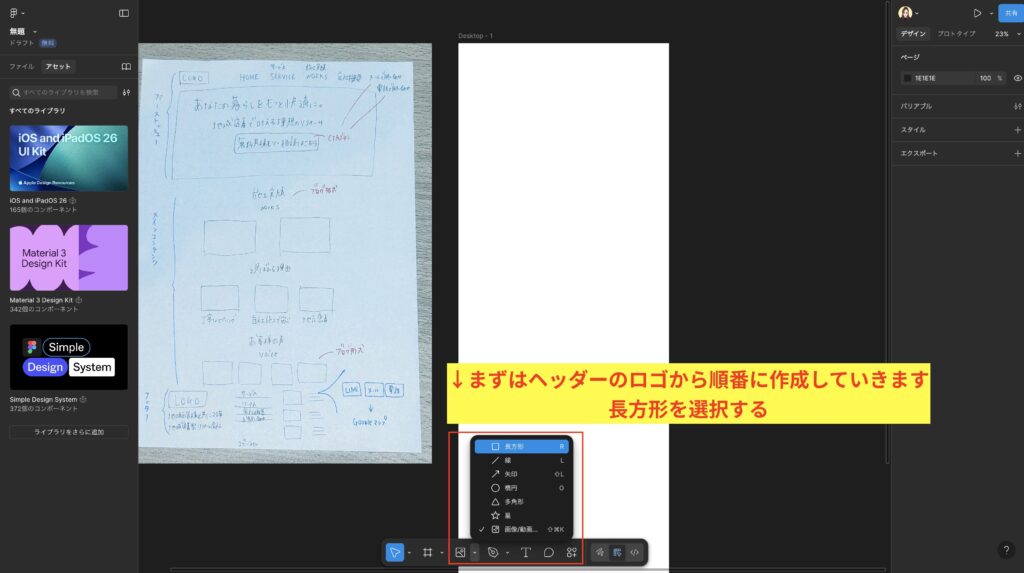Click the blue 共有 share button
The image size is (1024, 573).
point(1009,13)
